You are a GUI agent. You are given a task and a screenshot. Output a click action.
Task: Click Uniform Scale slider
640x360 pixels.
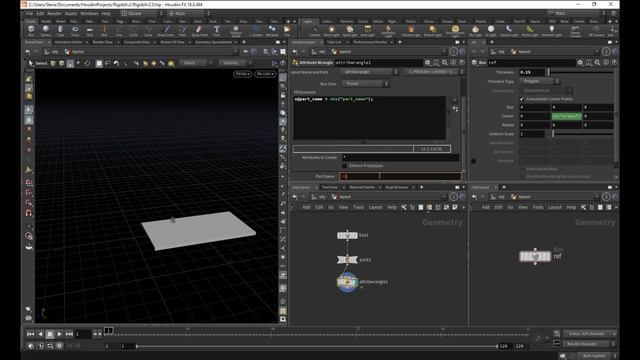[582, 134]
